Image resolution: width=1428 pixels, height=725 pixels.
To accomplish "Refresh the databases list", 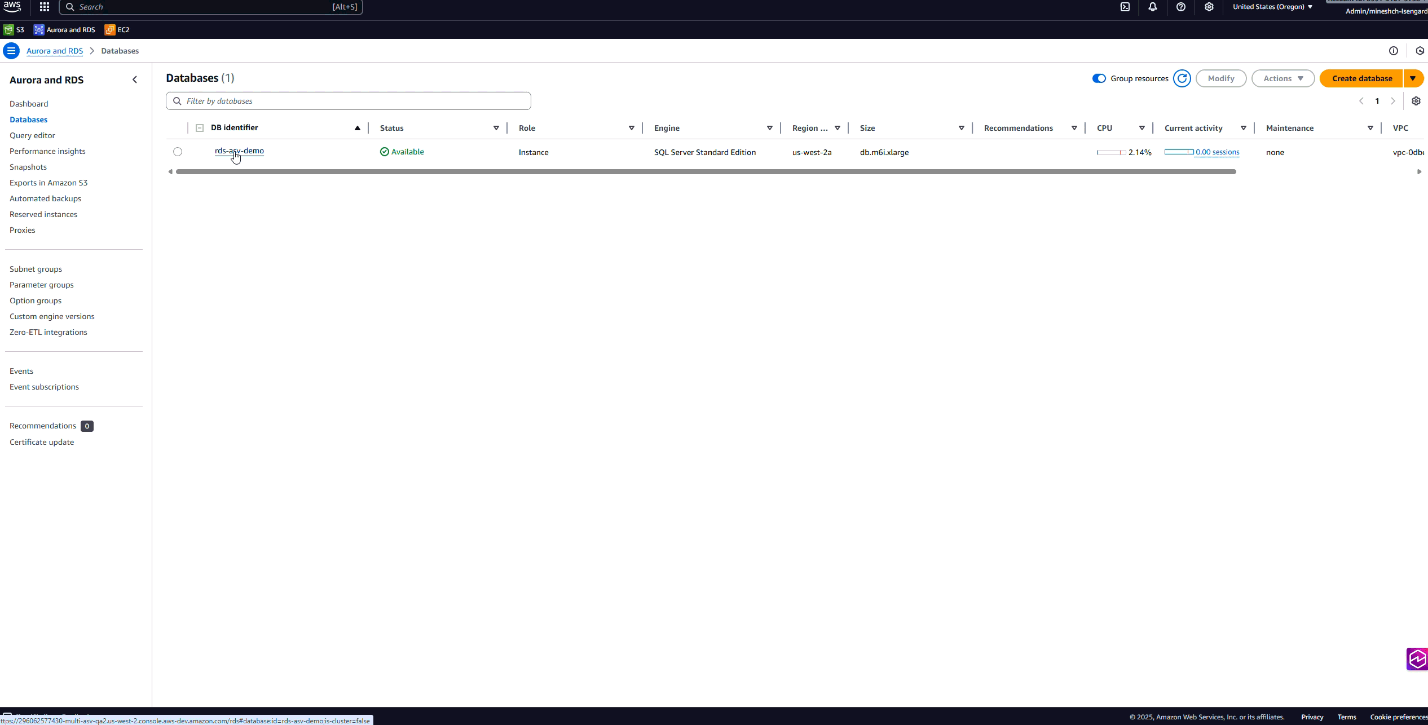I will coord(1182,78).
